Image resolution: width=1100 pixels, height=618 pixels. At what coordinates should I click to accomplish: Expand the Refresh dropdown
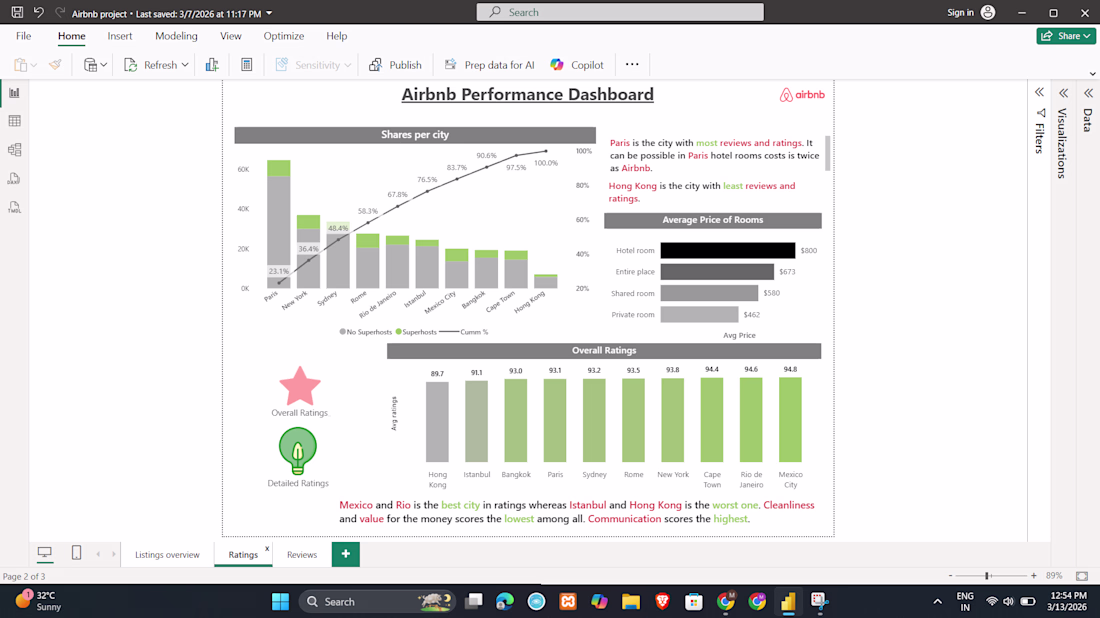(x=185, y=65)
